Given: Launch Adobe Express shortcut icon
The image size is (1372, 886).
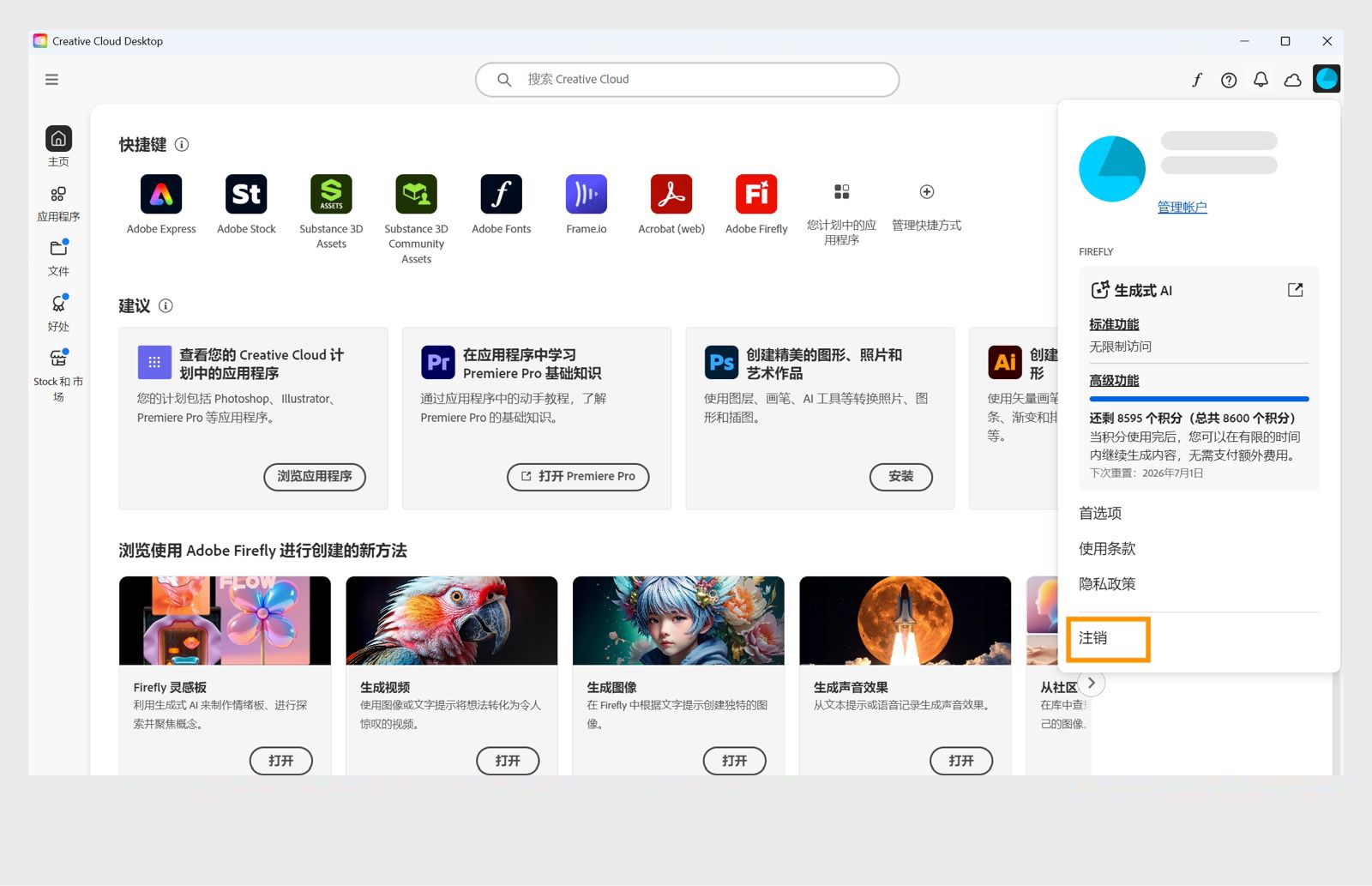Looking at the screenshot, I should point(161,194).
